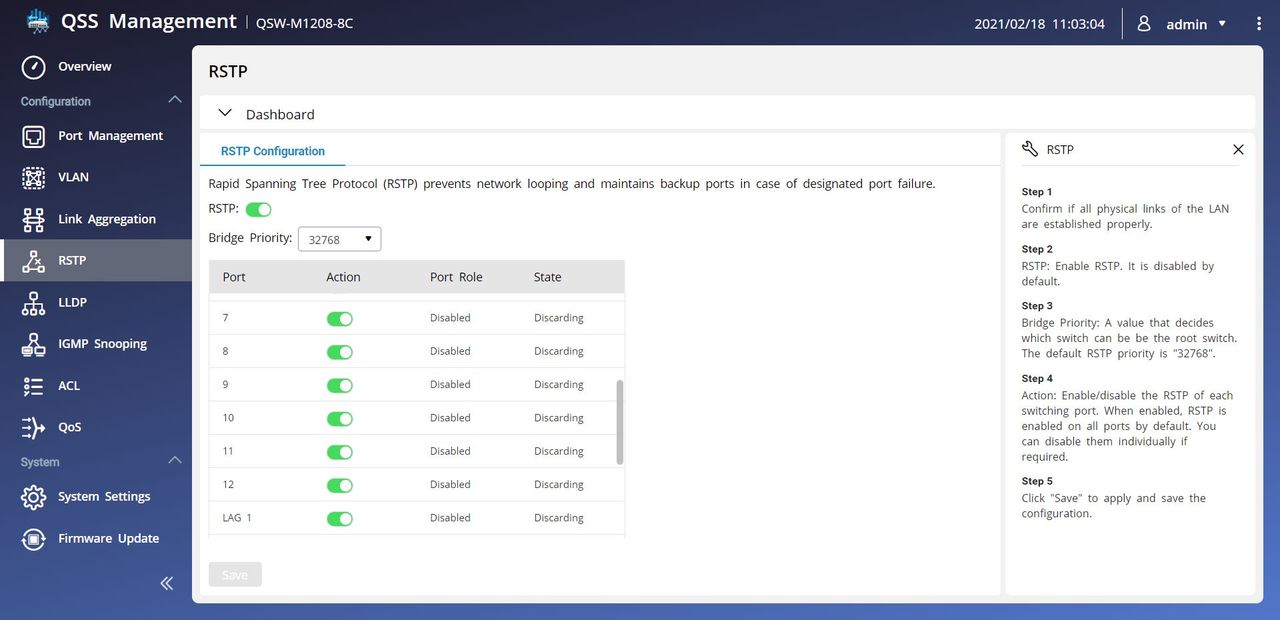Click Discarding state for port 7

coord(559,318)
